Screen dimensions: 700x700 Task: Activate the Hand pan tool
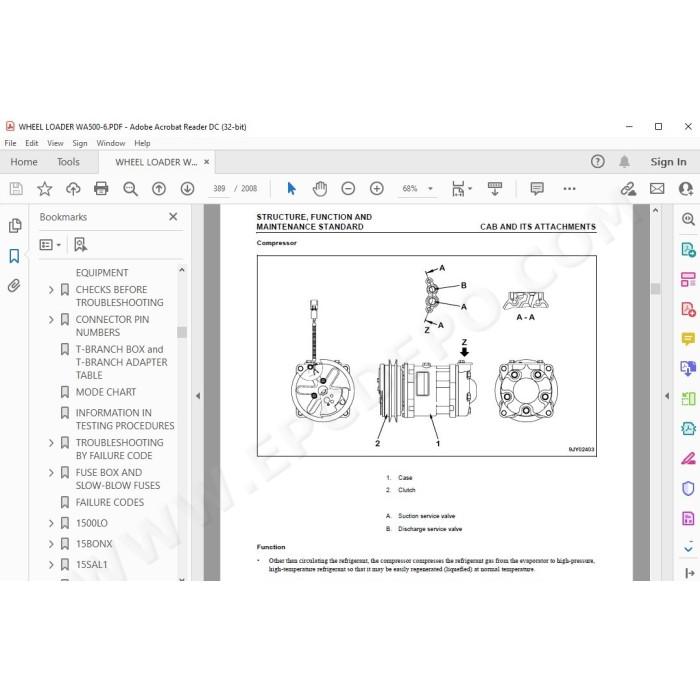pyautogui.click(x=320, y=188)
